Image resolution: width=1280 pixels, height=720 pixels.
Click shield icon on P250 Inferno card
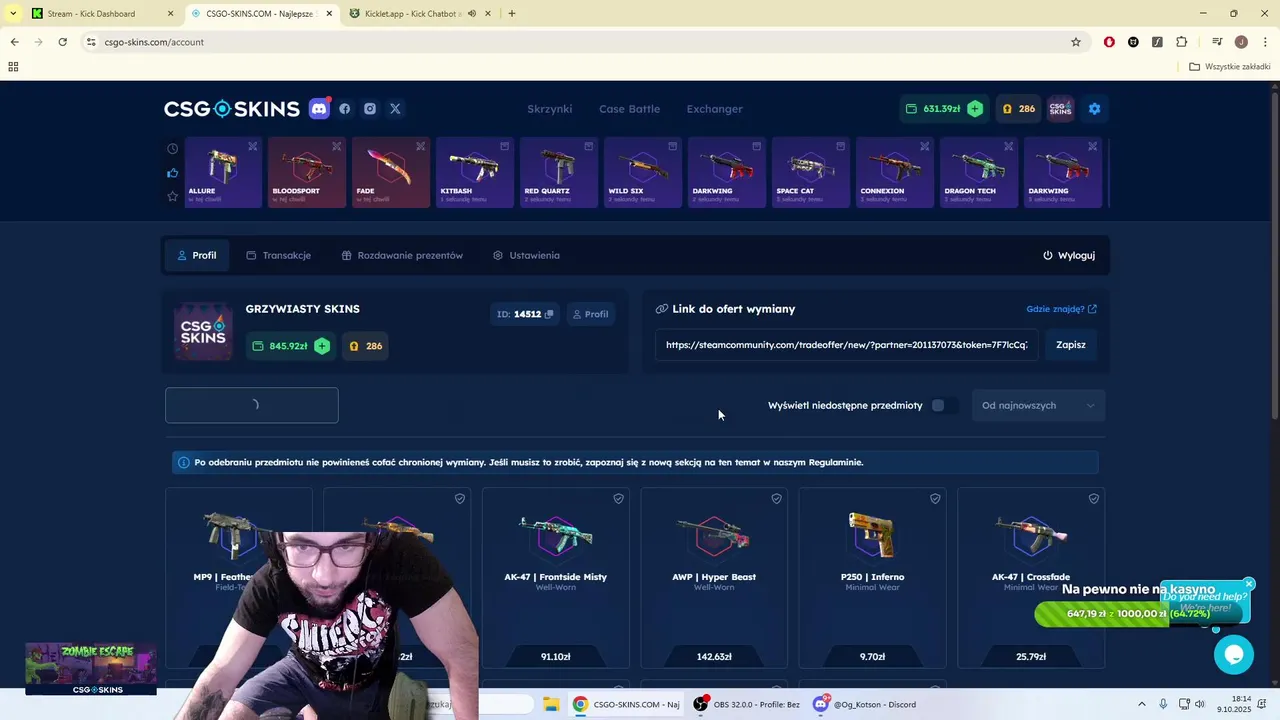(x=935, y=498)
